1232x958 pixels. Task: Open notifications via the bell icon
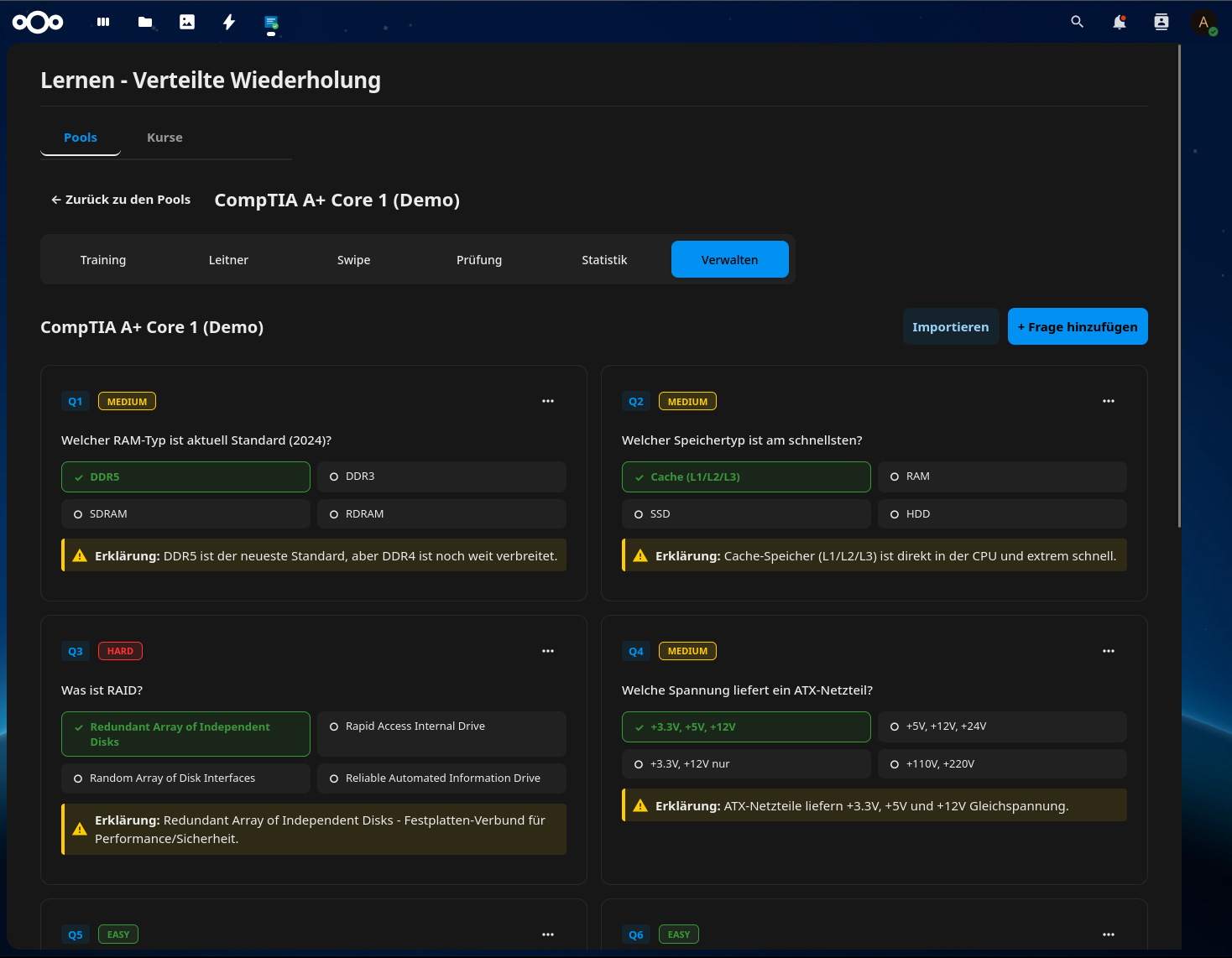coord(1119,22)
